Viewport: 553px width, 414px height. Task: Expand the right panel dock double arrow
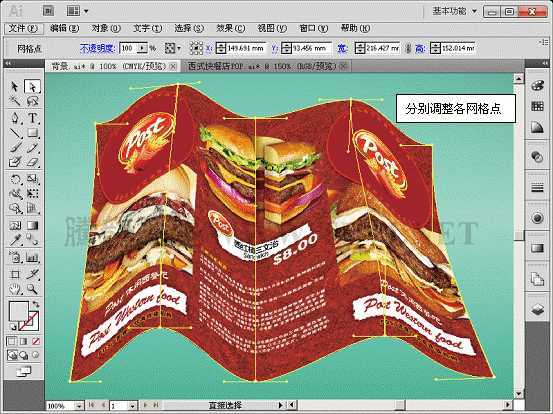coord(546,63)
